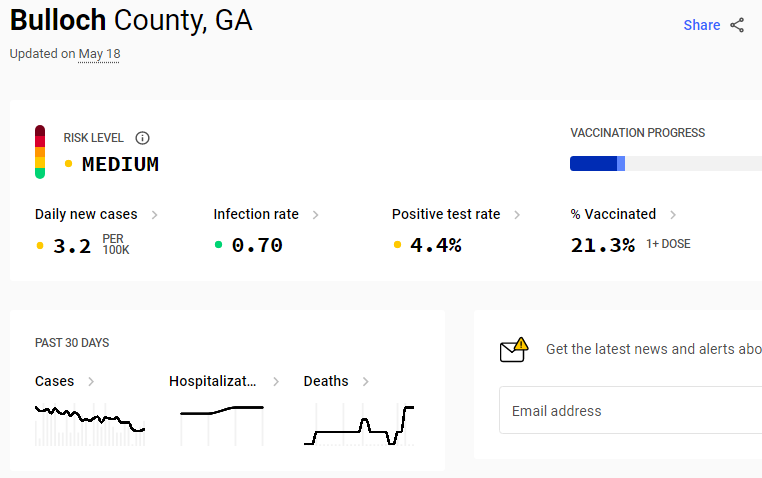Screen dimensions: 762x478
Task: Expand Infection rate chevron
Action: [x=315, y=215]
